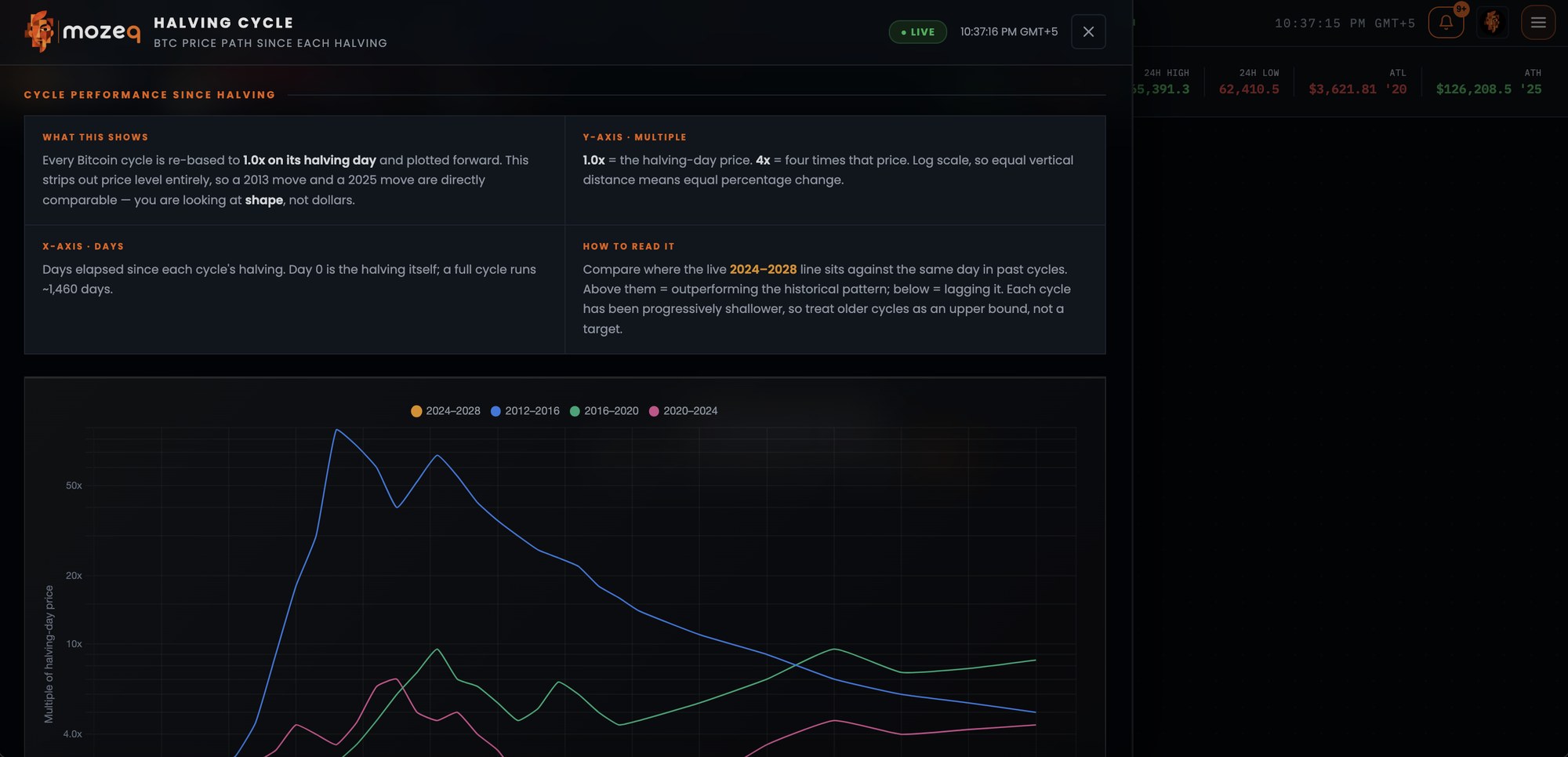The width and height of the screenshot is (1568, 757).
Task: Click the "ATL" value $3,621.81 '20
Action: (x=1358, y=89)
